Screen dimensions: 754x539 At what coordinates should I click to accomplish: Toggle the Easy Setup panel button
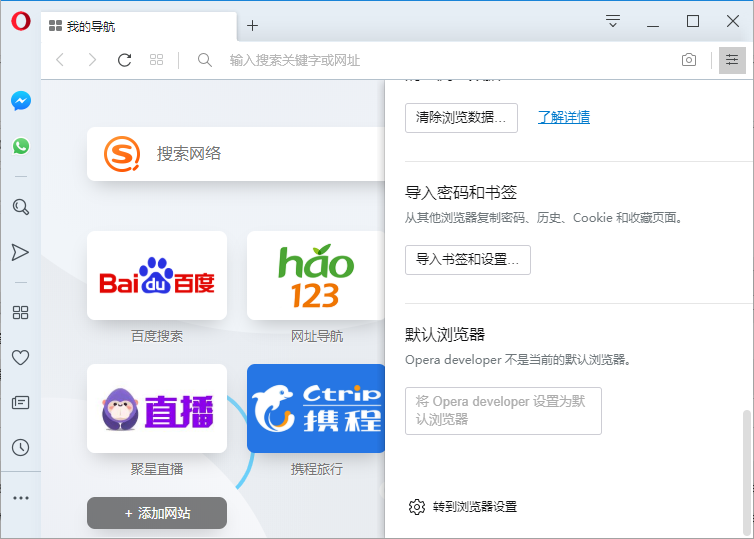[732, 60]
